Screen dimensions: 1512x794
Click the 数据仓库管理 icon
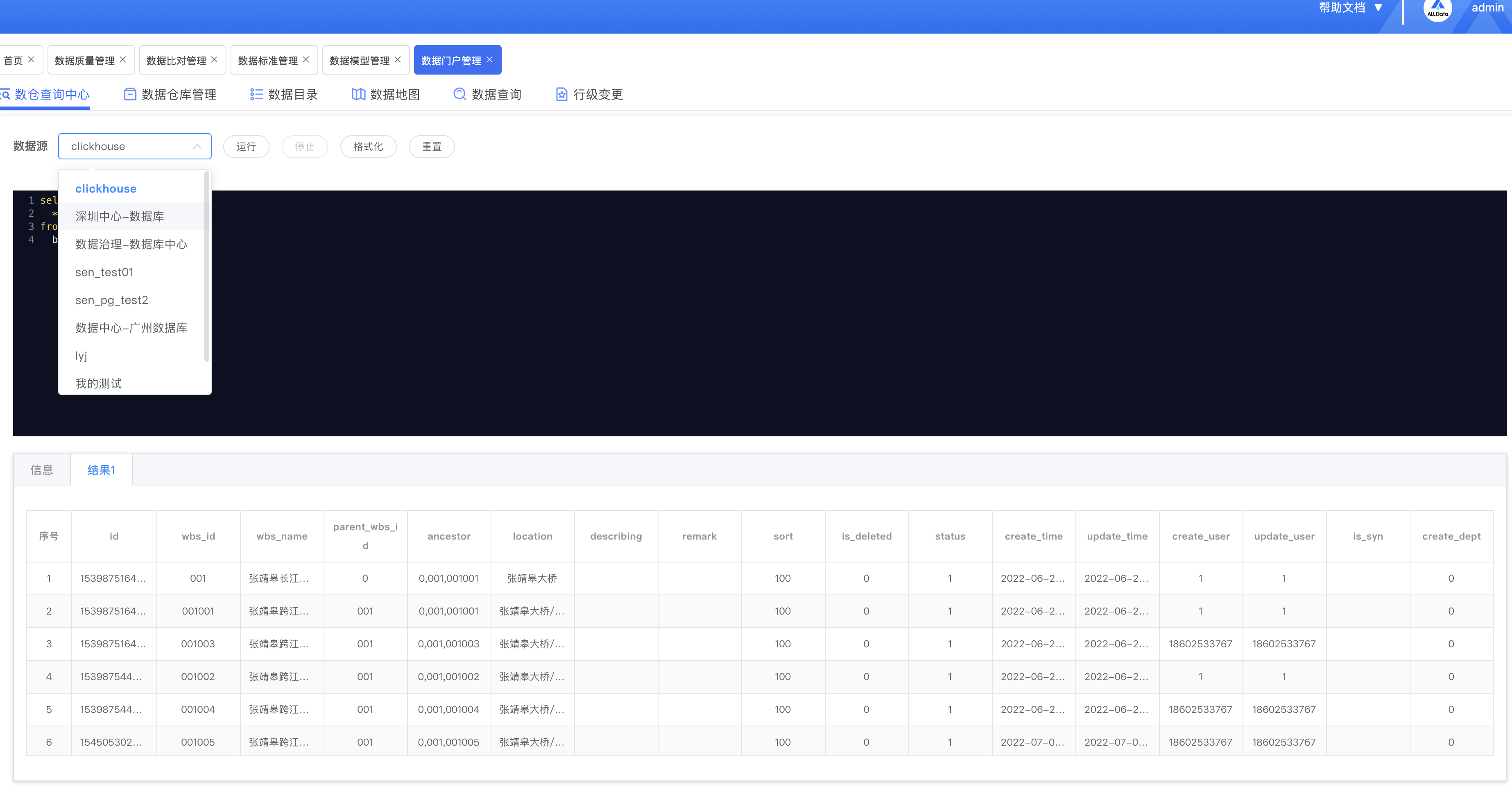click(x=130, y=94)
